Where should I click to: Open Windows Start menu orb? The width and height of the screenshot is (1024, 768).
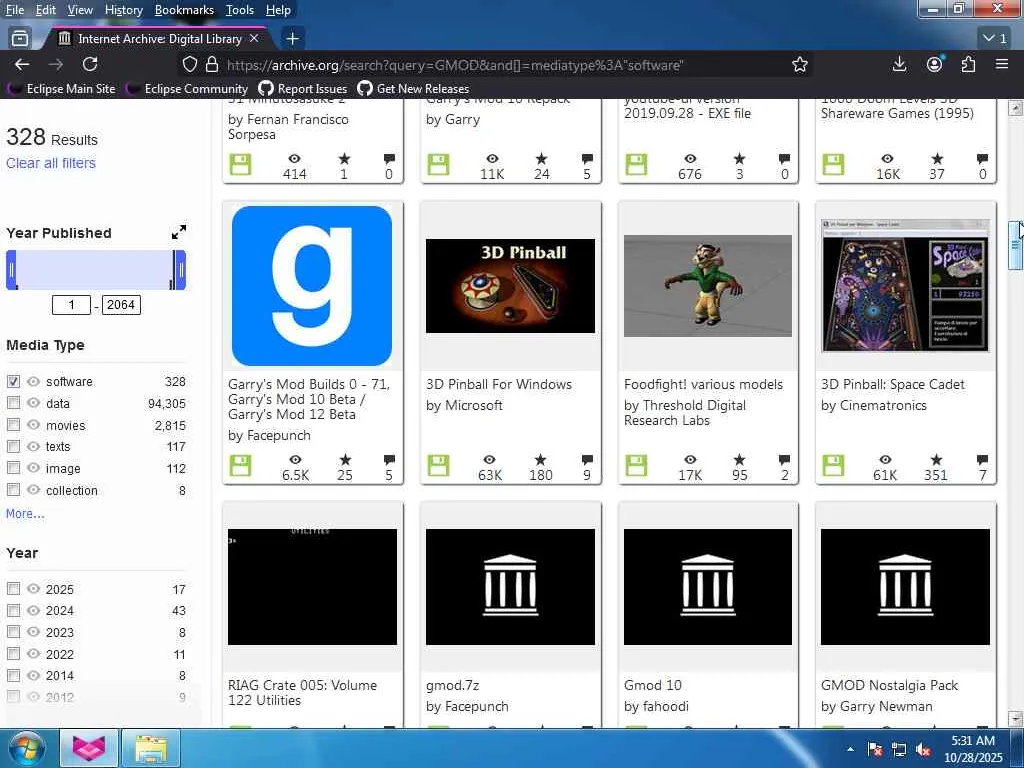(25, 748)
